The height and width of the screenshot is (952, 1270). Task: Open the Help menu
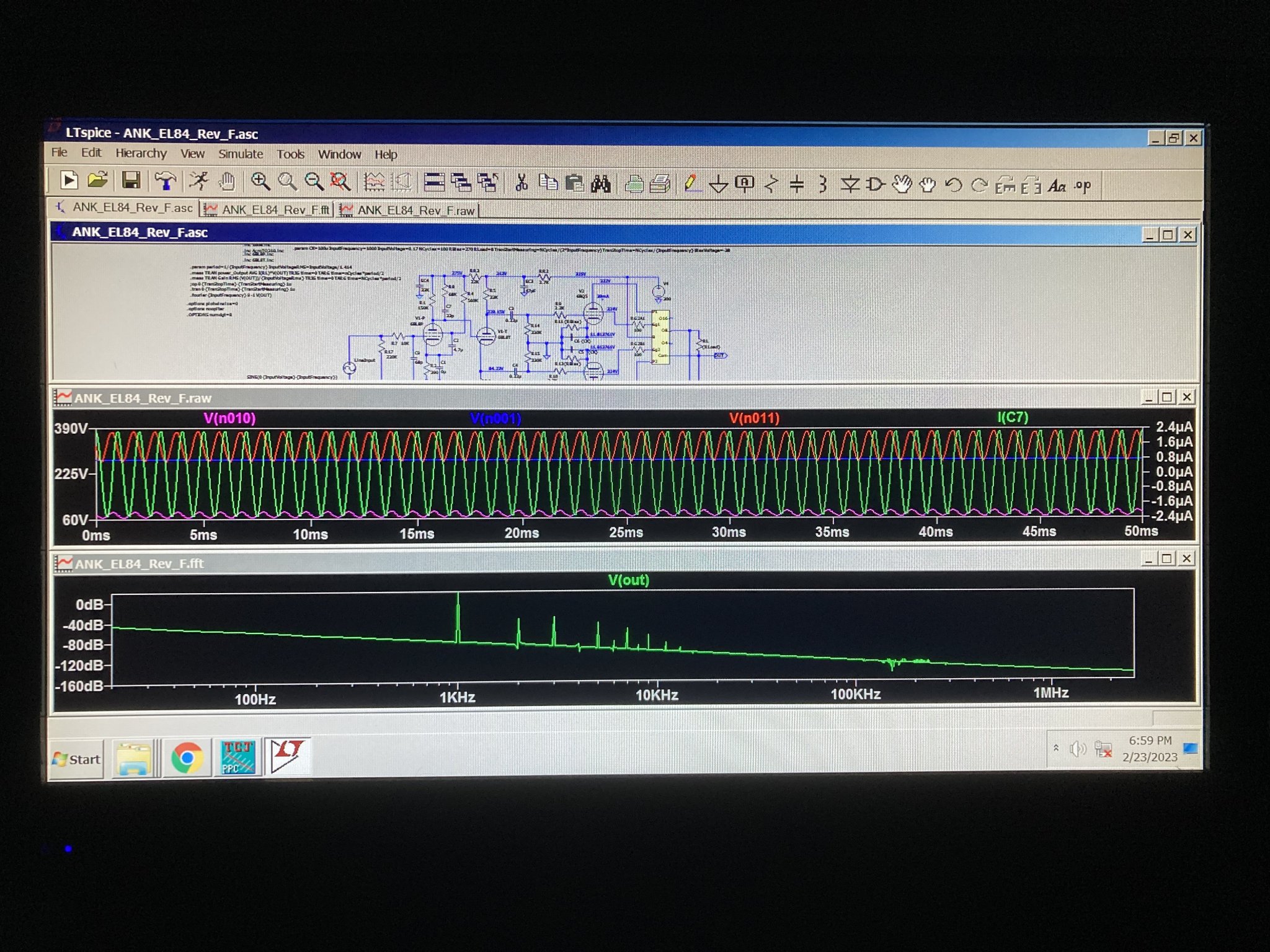[x=385, y=154]
